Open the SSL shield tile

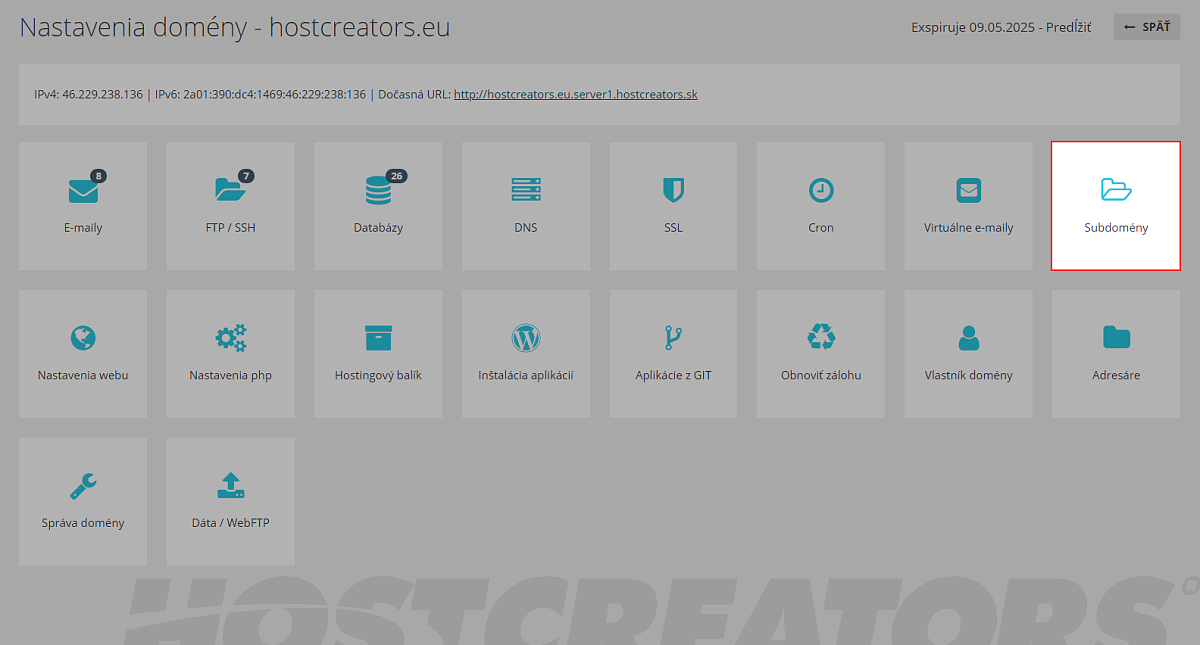673,206
